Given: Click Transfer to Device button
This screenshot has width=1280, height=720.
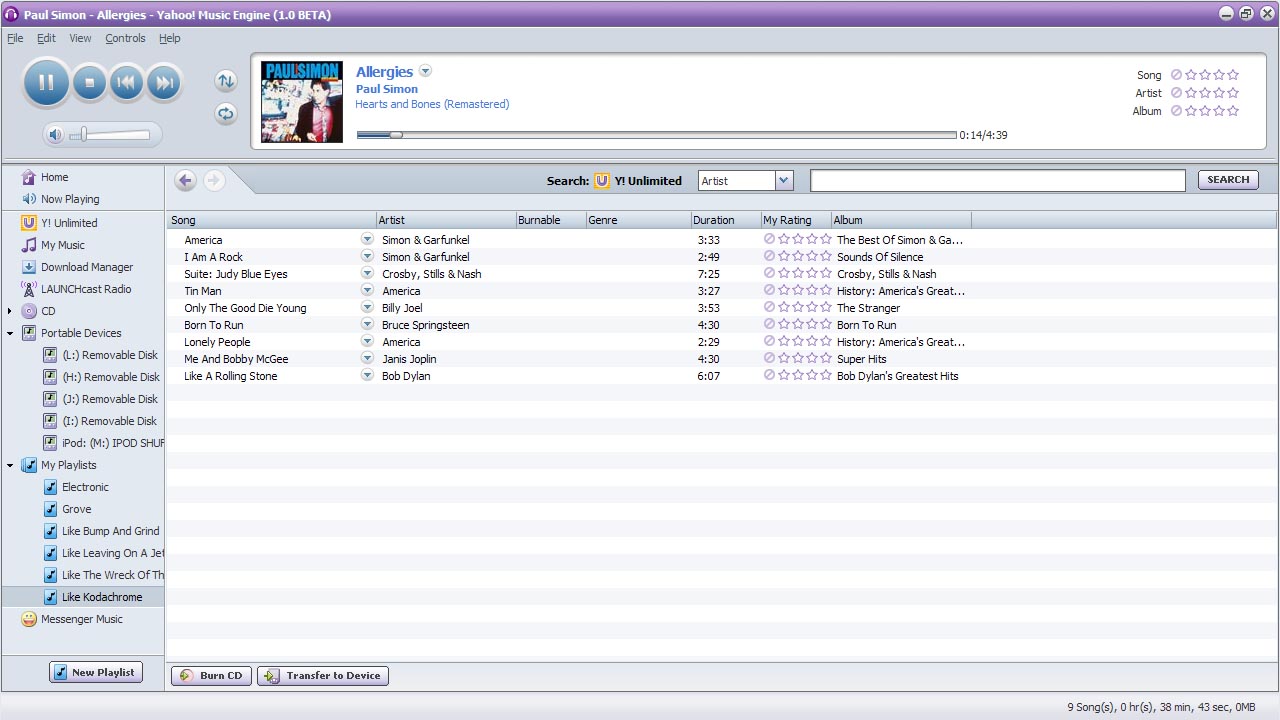Looking at the screenshot, I should [323, 676].
